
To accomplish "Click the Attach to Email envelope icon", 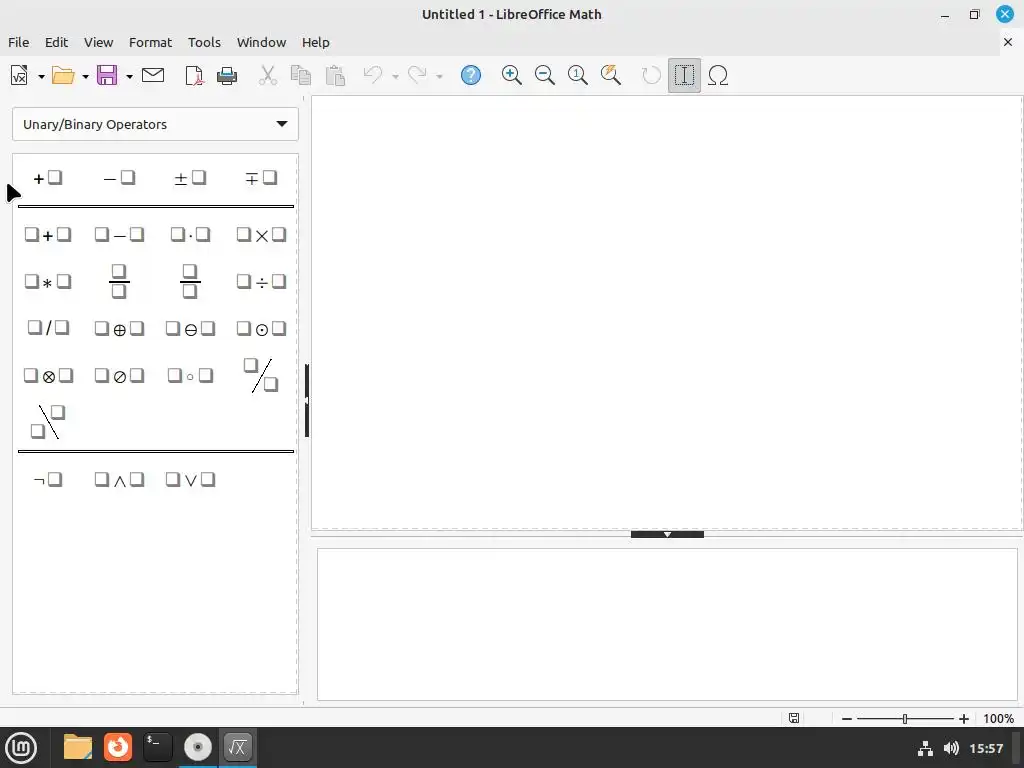I will click(153, 75).
